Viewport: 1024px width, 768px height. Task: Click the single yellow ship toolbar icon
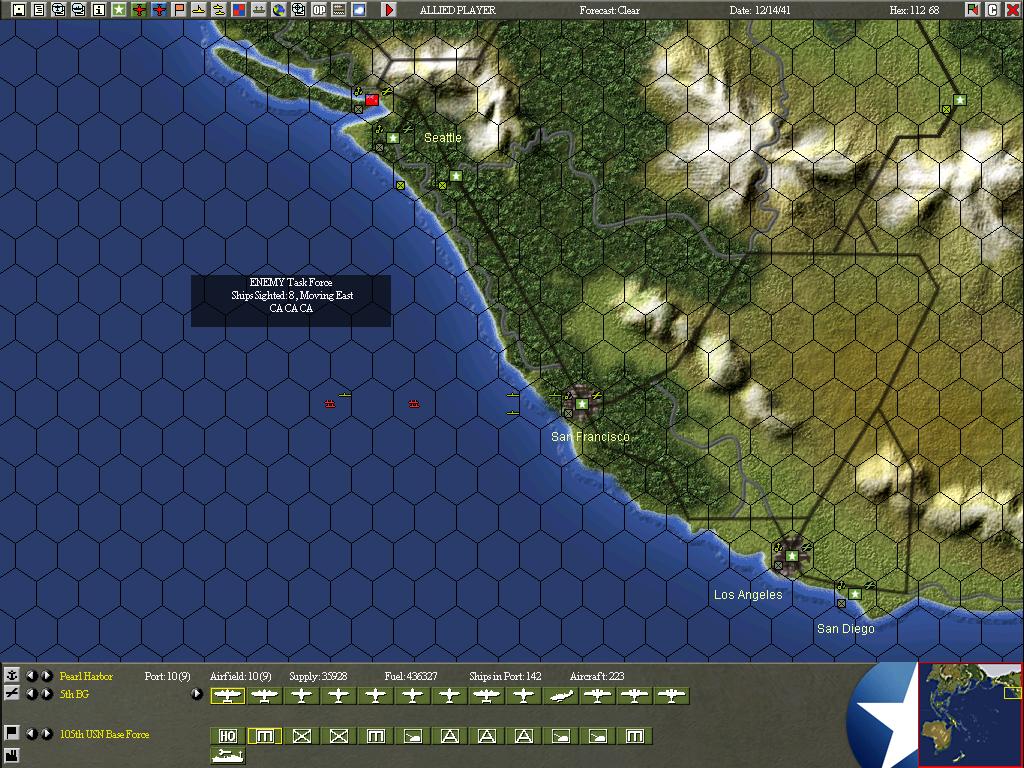199,10
